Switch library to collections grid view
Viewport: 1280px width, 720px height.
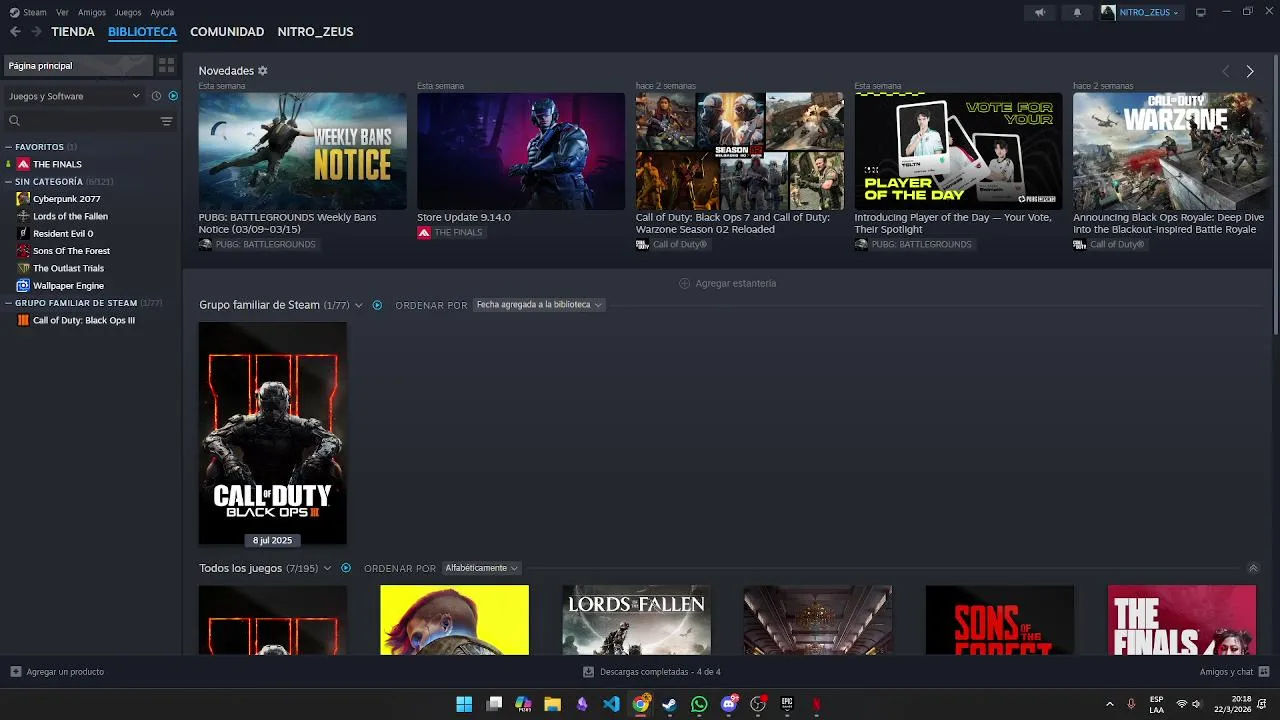[x=166, y=65]
